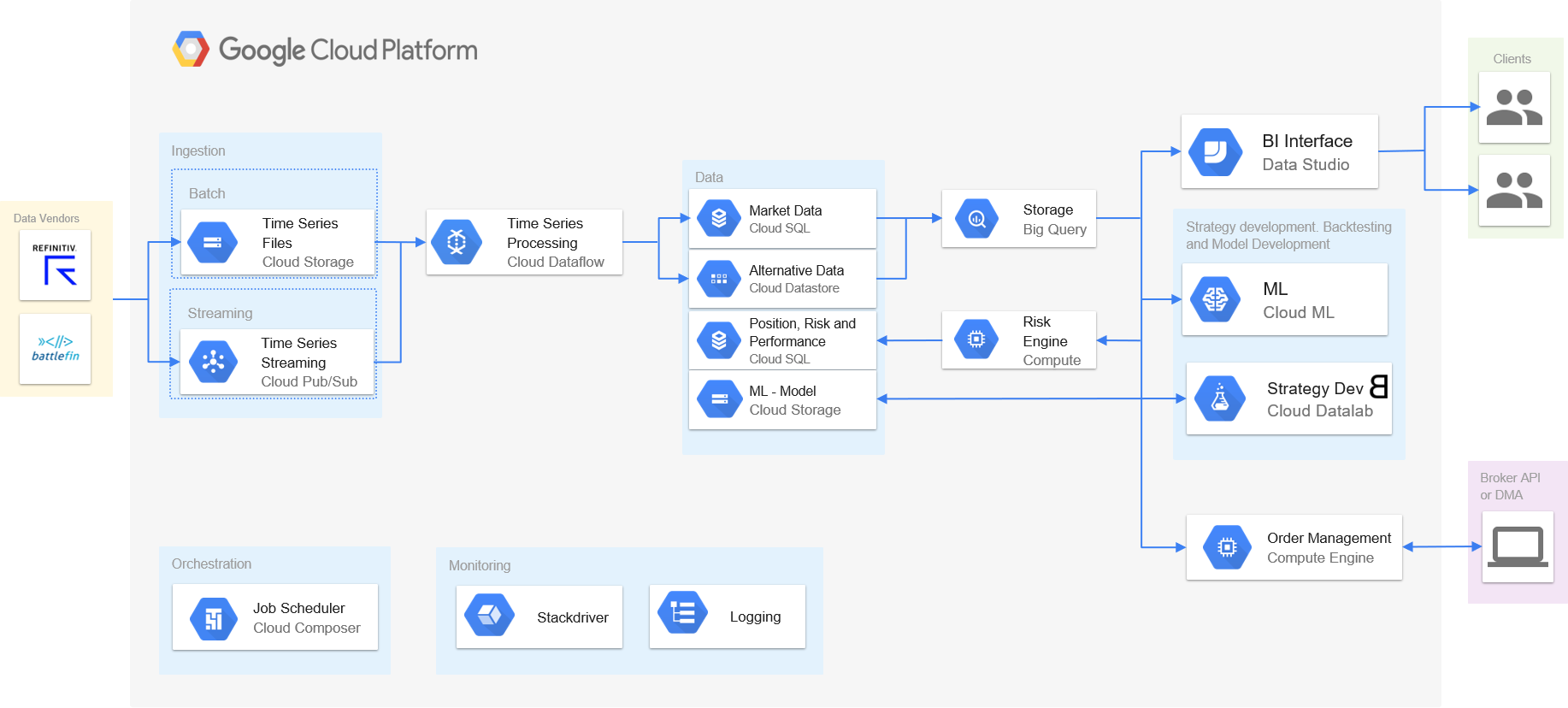Click the Data Studio subtitle
The image size is (1568, 708).
coord(1306,164)
